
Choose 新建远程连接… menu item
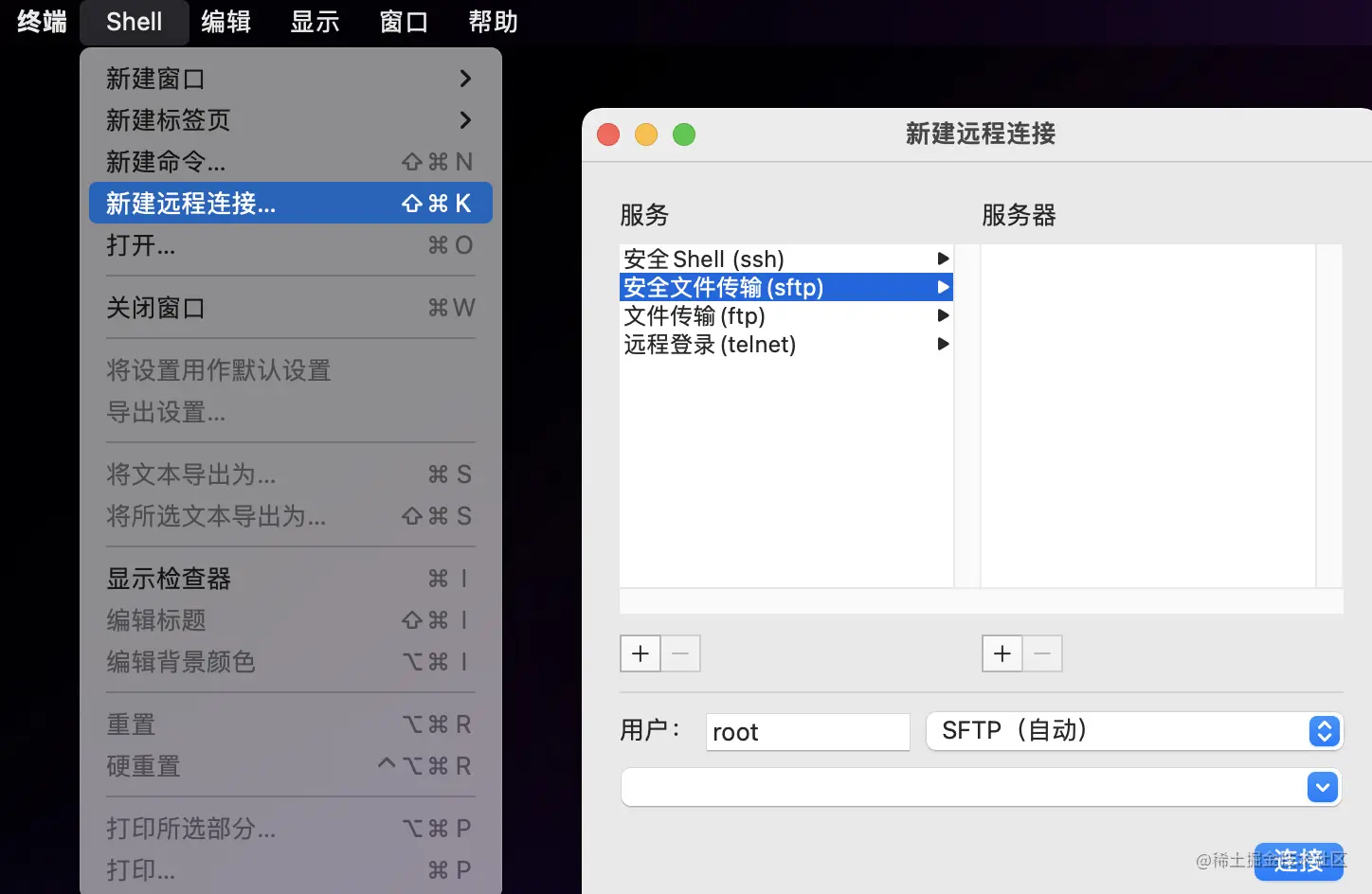(290, 203)
